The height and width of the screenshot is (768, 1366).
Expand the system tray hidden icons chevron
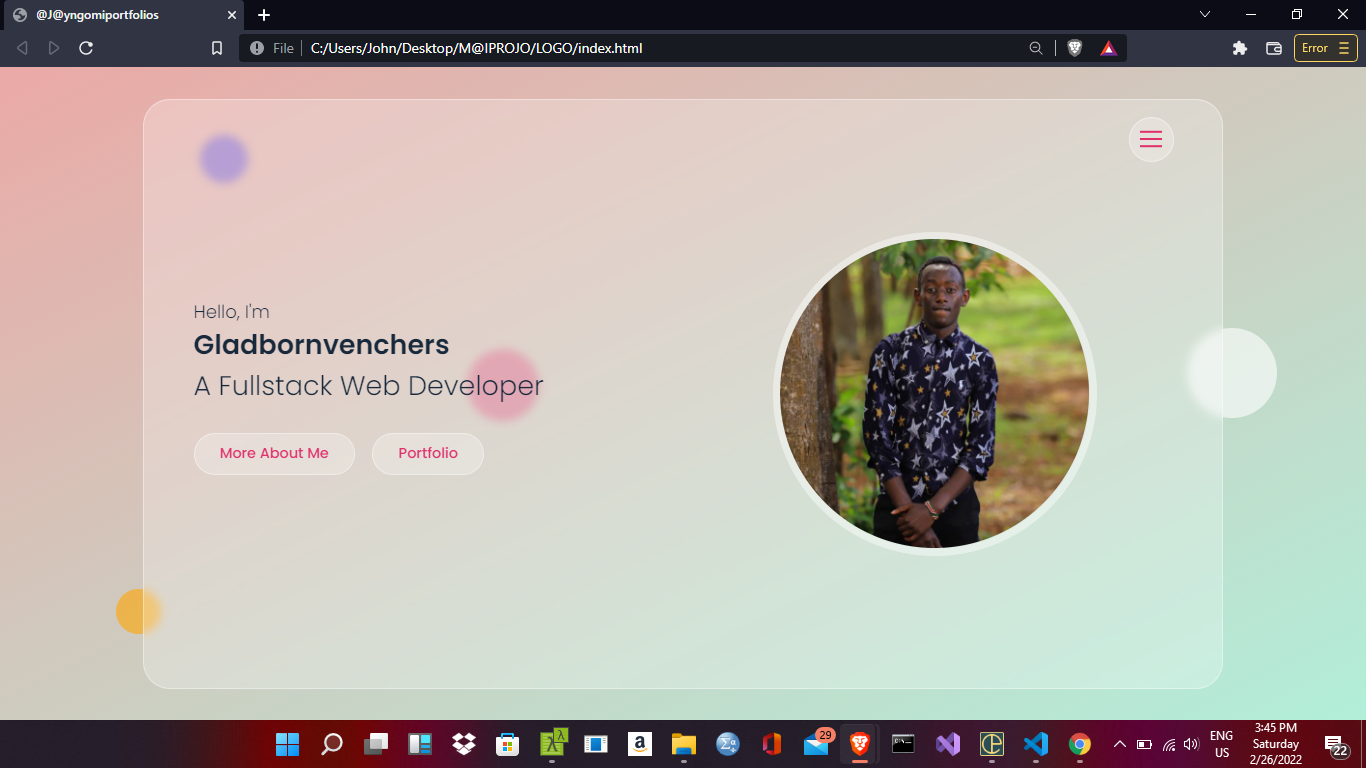coord(1120,744)
